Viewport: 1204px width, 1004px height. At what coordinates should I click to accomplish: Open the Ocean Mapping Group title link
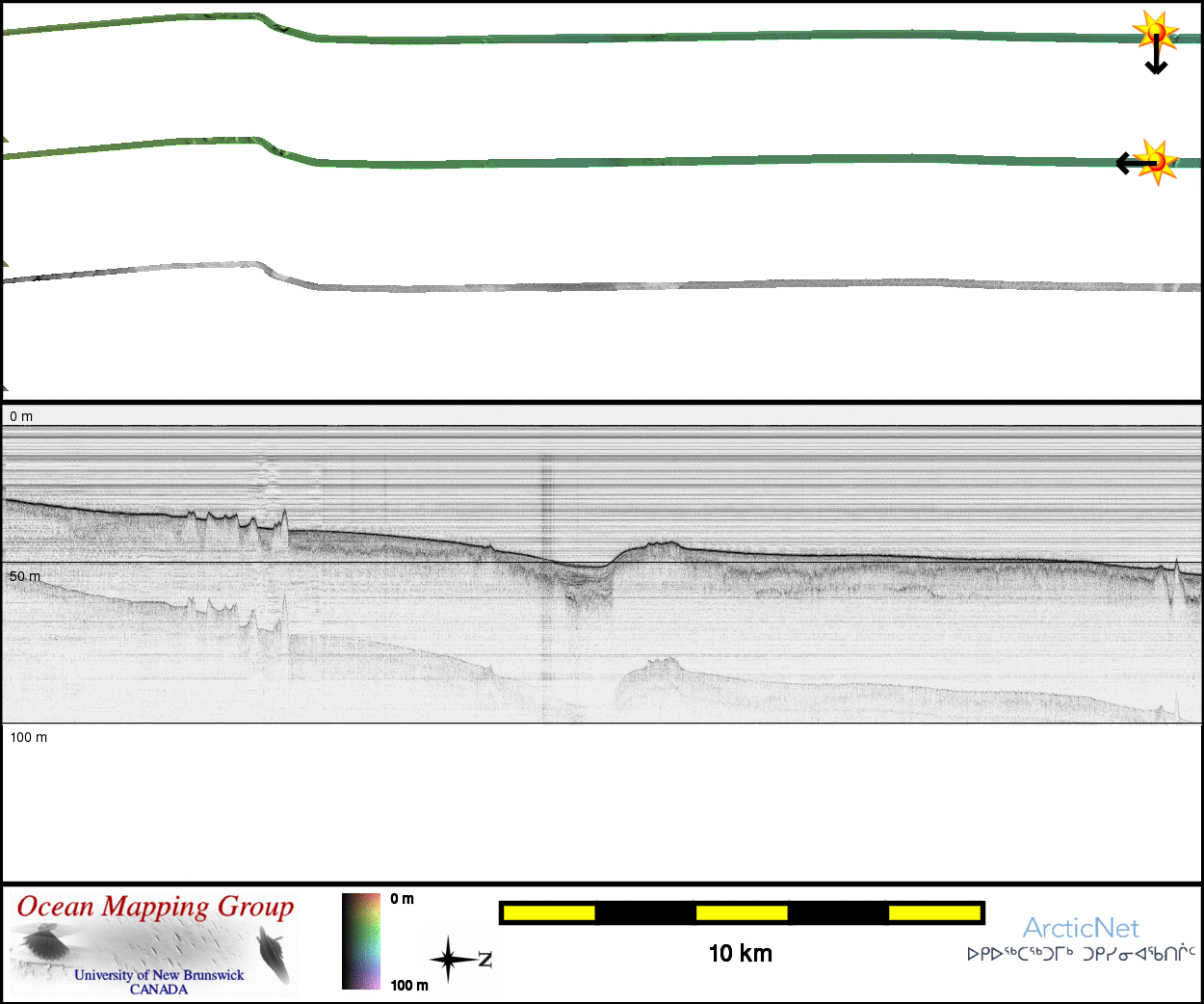click(155, 908)
